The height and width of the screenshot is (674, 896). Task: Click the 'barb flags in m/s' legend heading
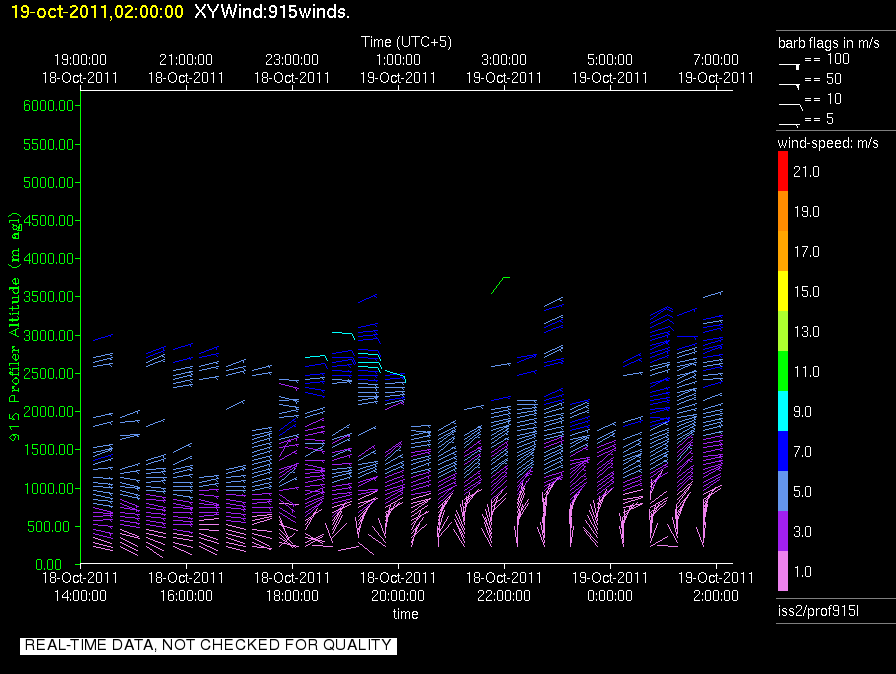829,43
